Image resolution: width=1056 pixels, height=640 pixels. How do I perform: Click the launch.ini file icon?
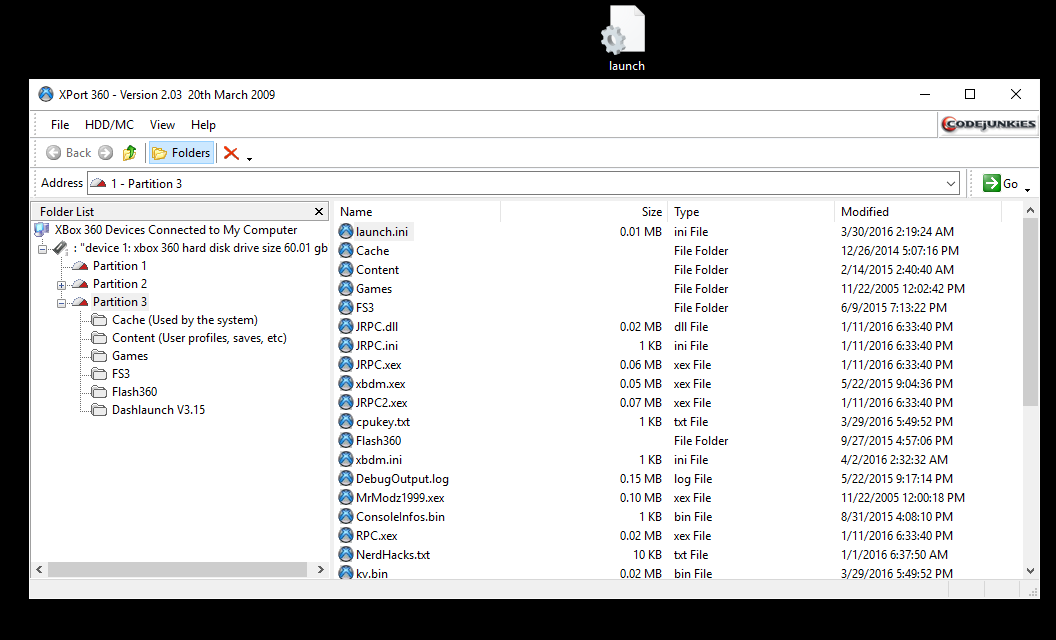coord(345,231)
